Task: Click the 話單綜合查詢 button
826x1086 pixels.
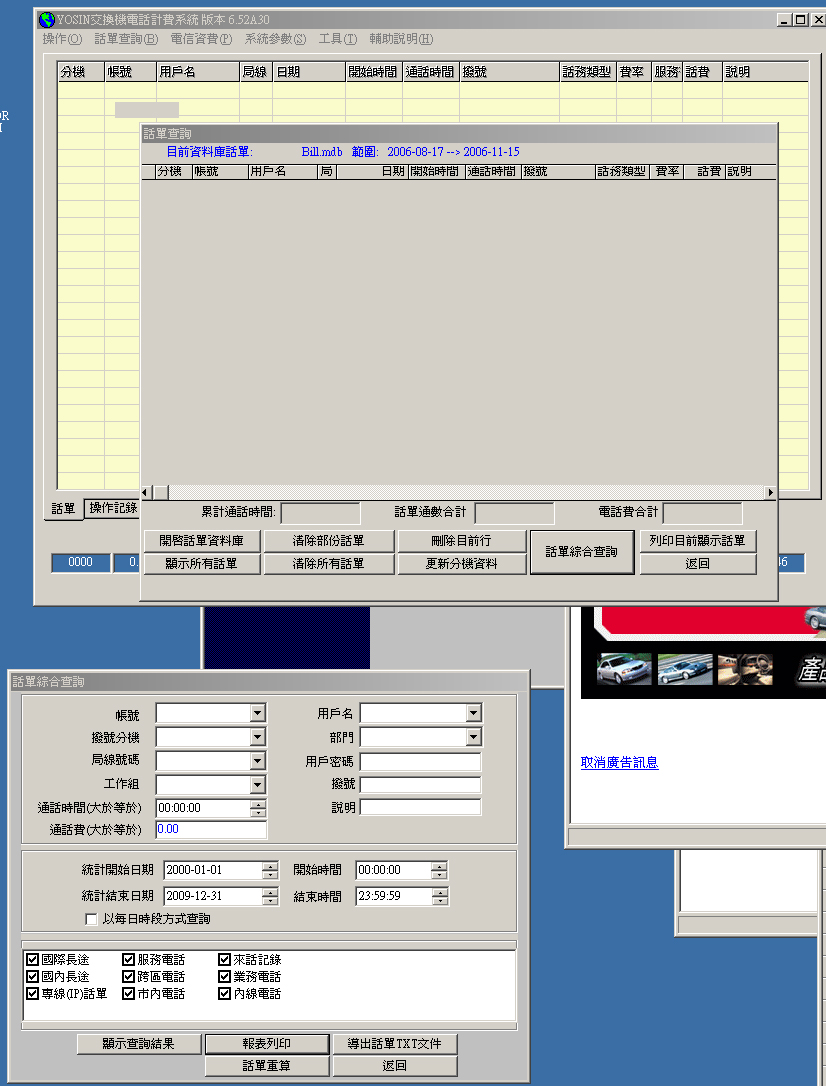Action: click(581, 552)
